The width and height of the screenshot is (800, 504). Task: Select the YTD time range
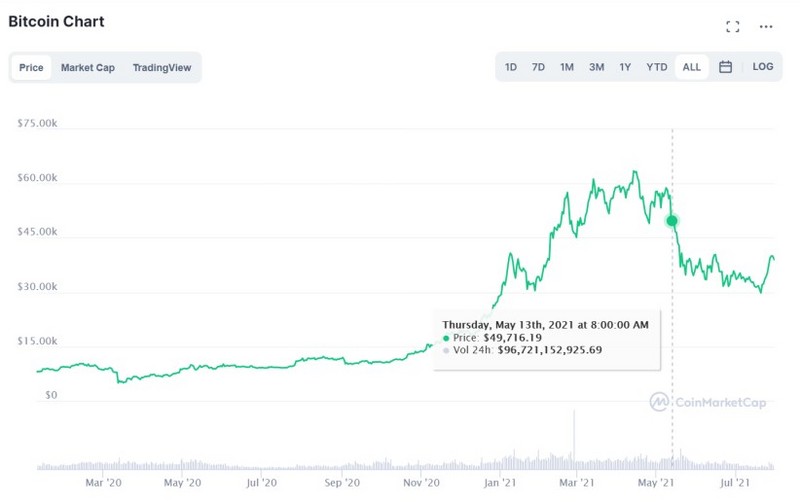click(x=656, y=67)
